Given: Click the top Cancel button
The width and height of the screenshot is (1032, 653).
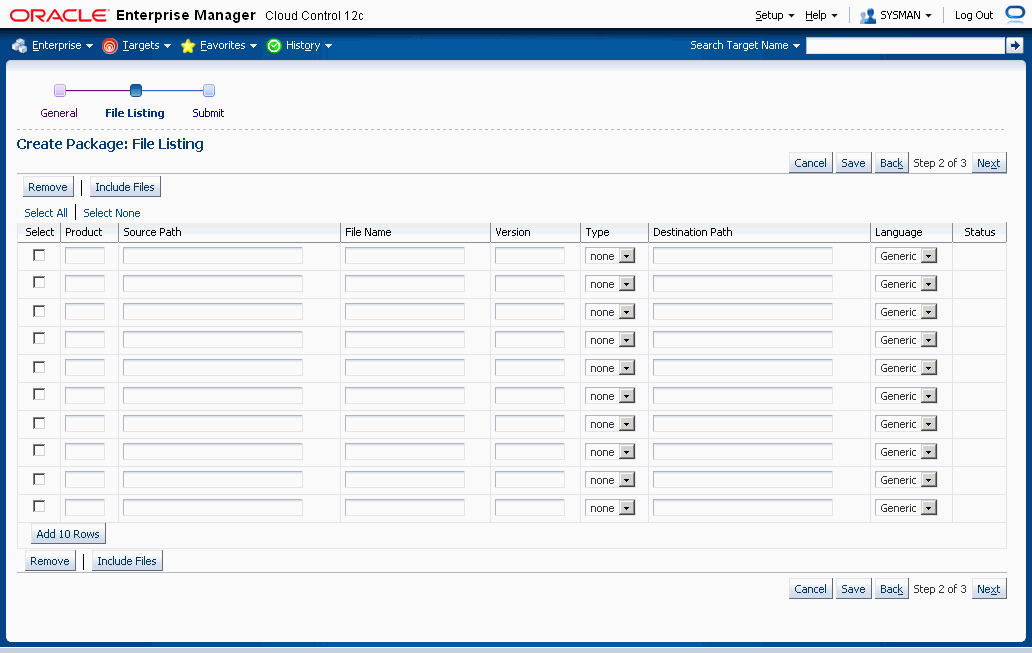Looking at the screenshot, I should point(810,163).
